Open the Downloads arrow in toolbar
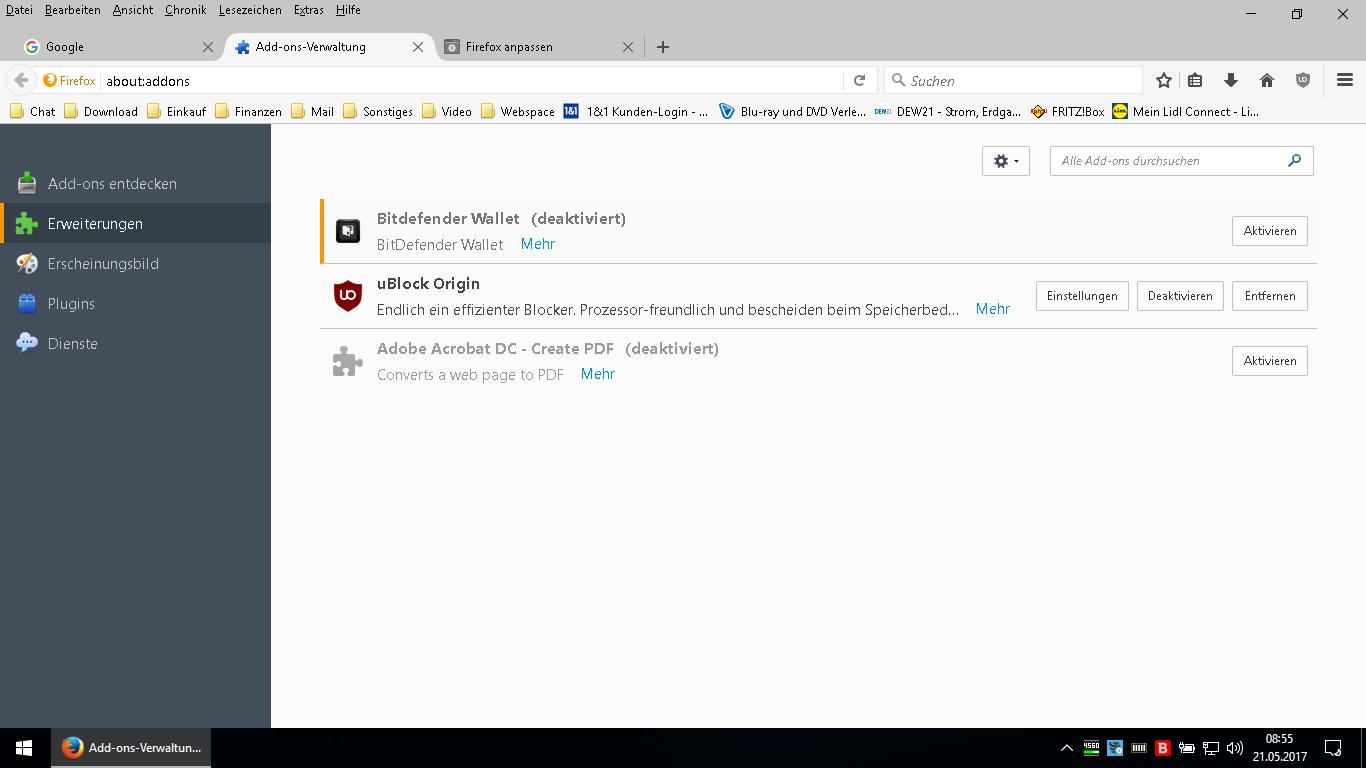The image size is (1366, 768). (1231, 81)
